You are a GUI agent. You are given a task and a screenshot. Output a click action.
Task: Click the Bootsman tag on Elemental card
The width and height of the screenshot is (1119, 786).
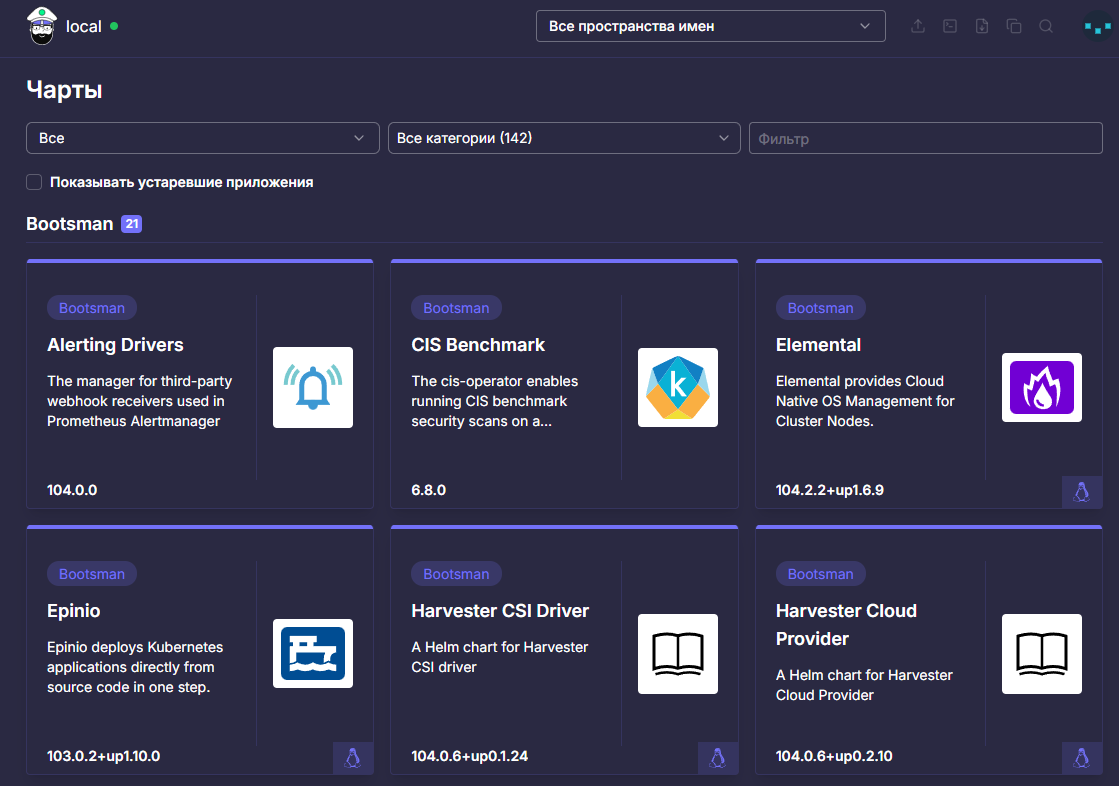tap(821, 308)
